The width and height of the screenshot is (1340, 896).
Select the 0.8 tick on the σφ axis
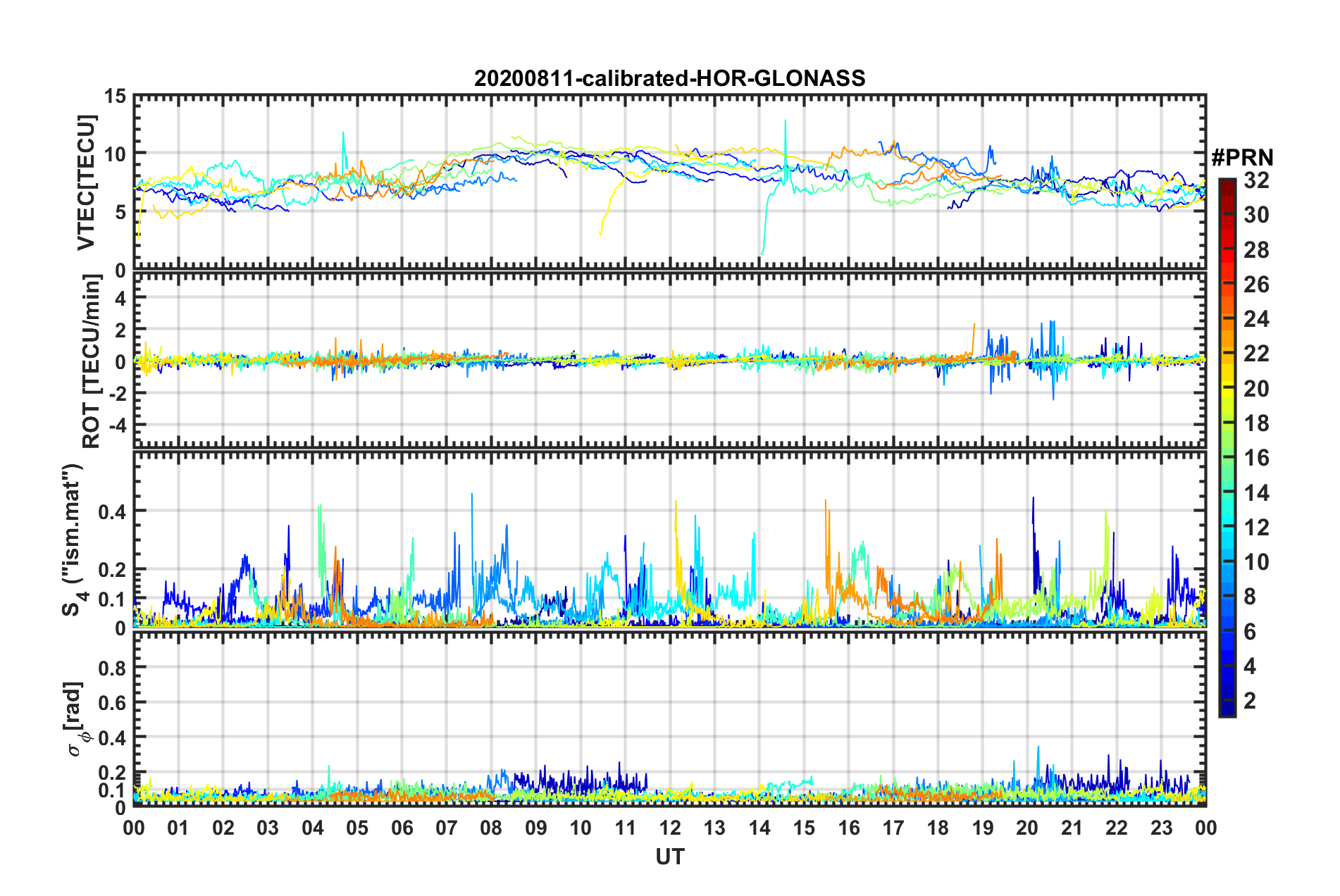pyautogui.click(x=113, y=667)
